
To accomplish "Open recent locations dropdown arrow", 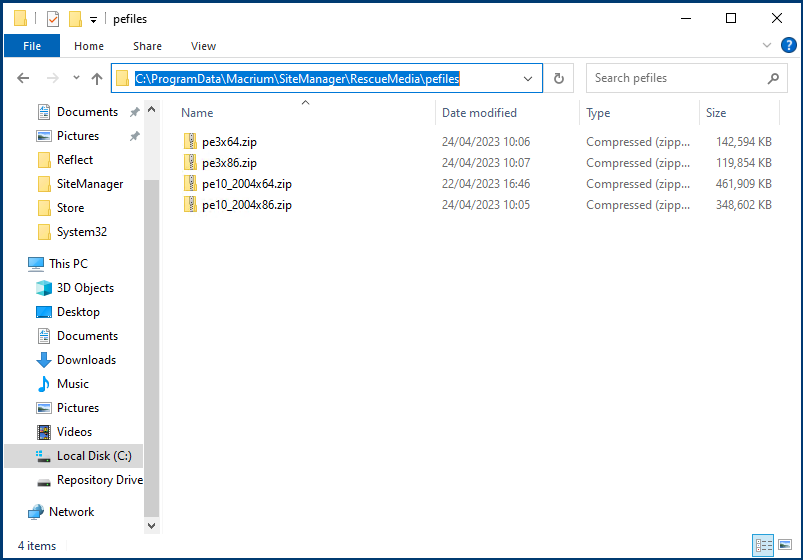I will pyautogui.click(x=76, y=78).
